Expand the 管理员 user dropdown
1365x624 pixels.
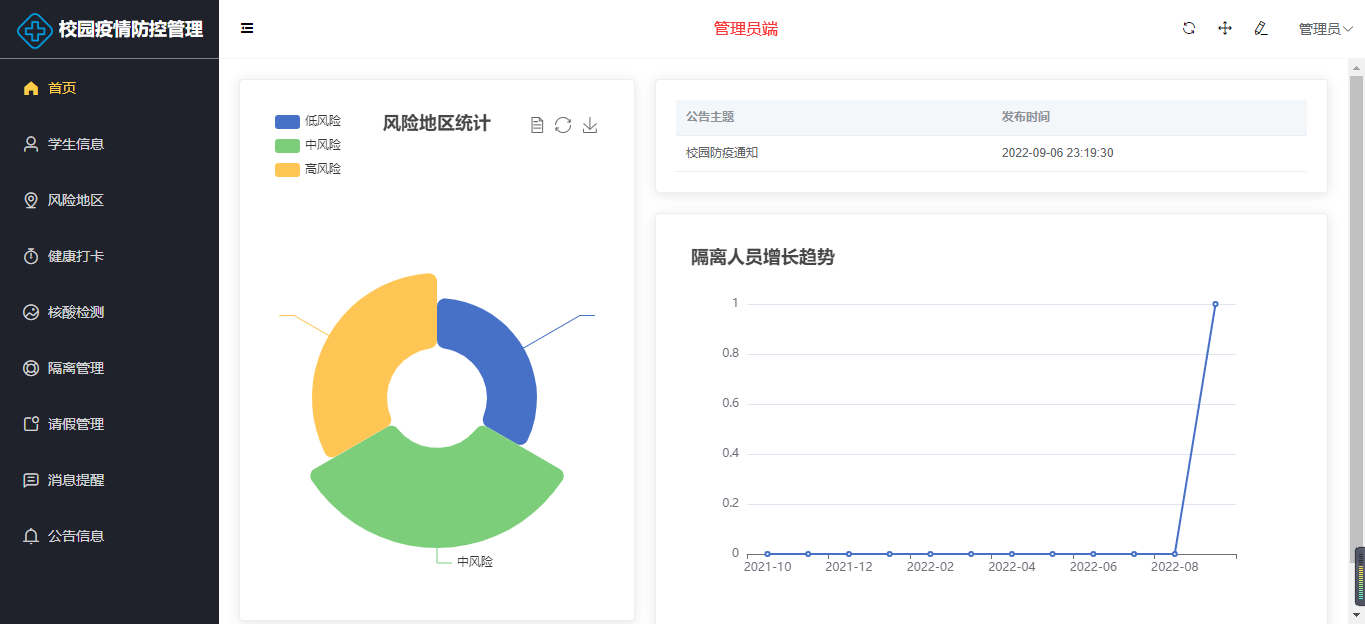1325,29
